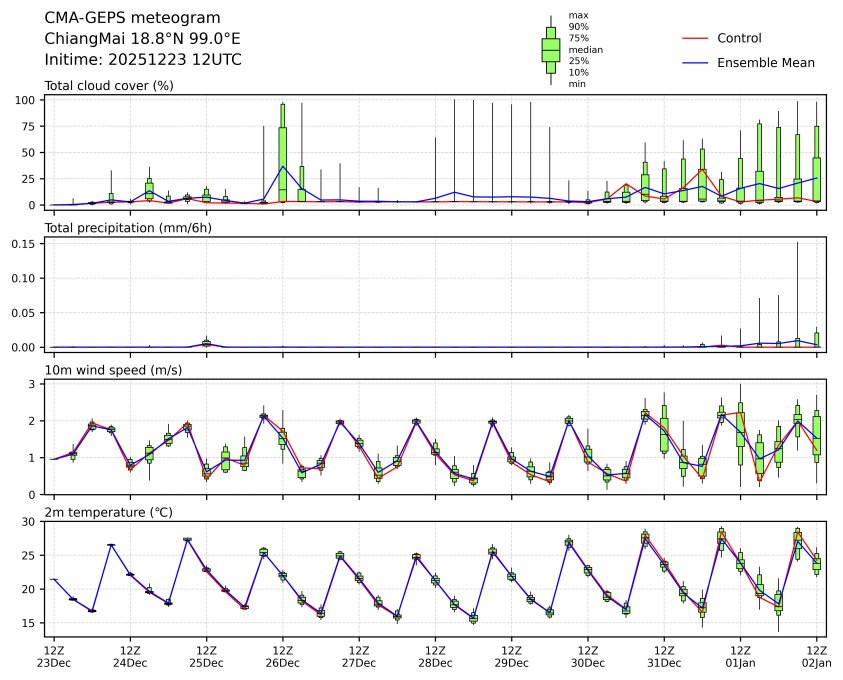Screen dimensions: 843x680
Task: Click the '15' temperature axis tick
Action: pos(28,623)
